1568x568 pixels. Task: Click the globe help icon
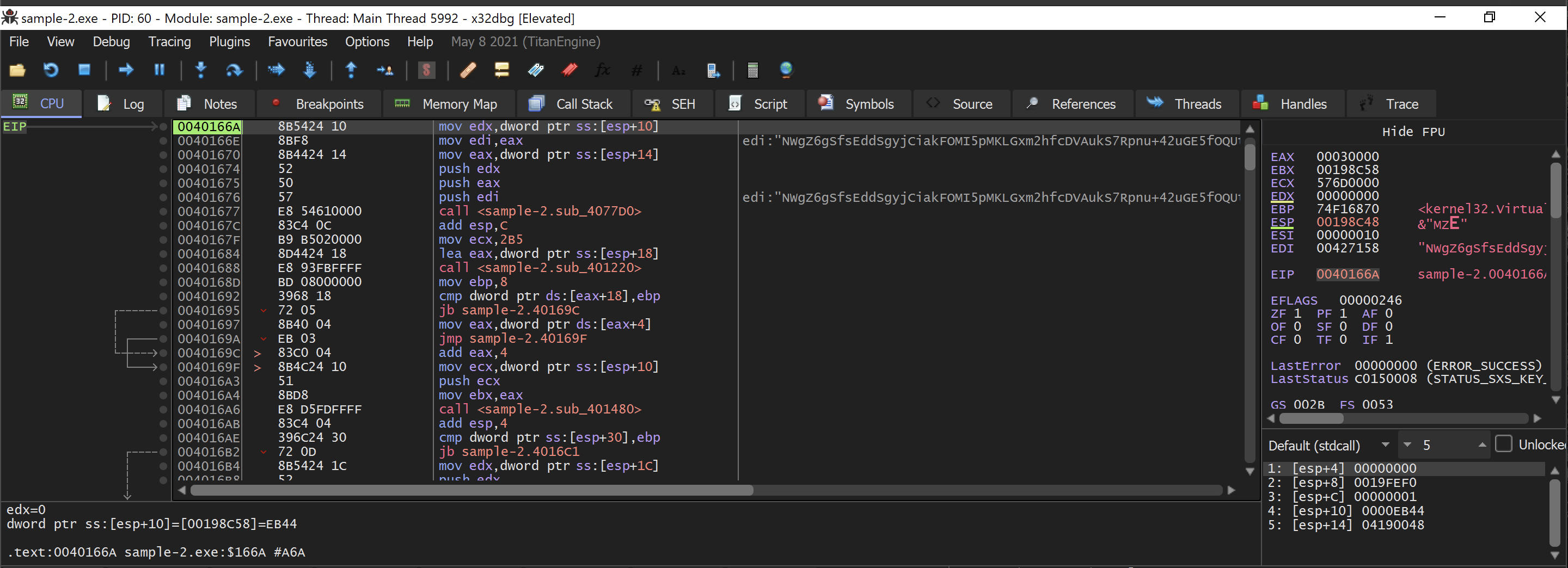pos(786,70)
